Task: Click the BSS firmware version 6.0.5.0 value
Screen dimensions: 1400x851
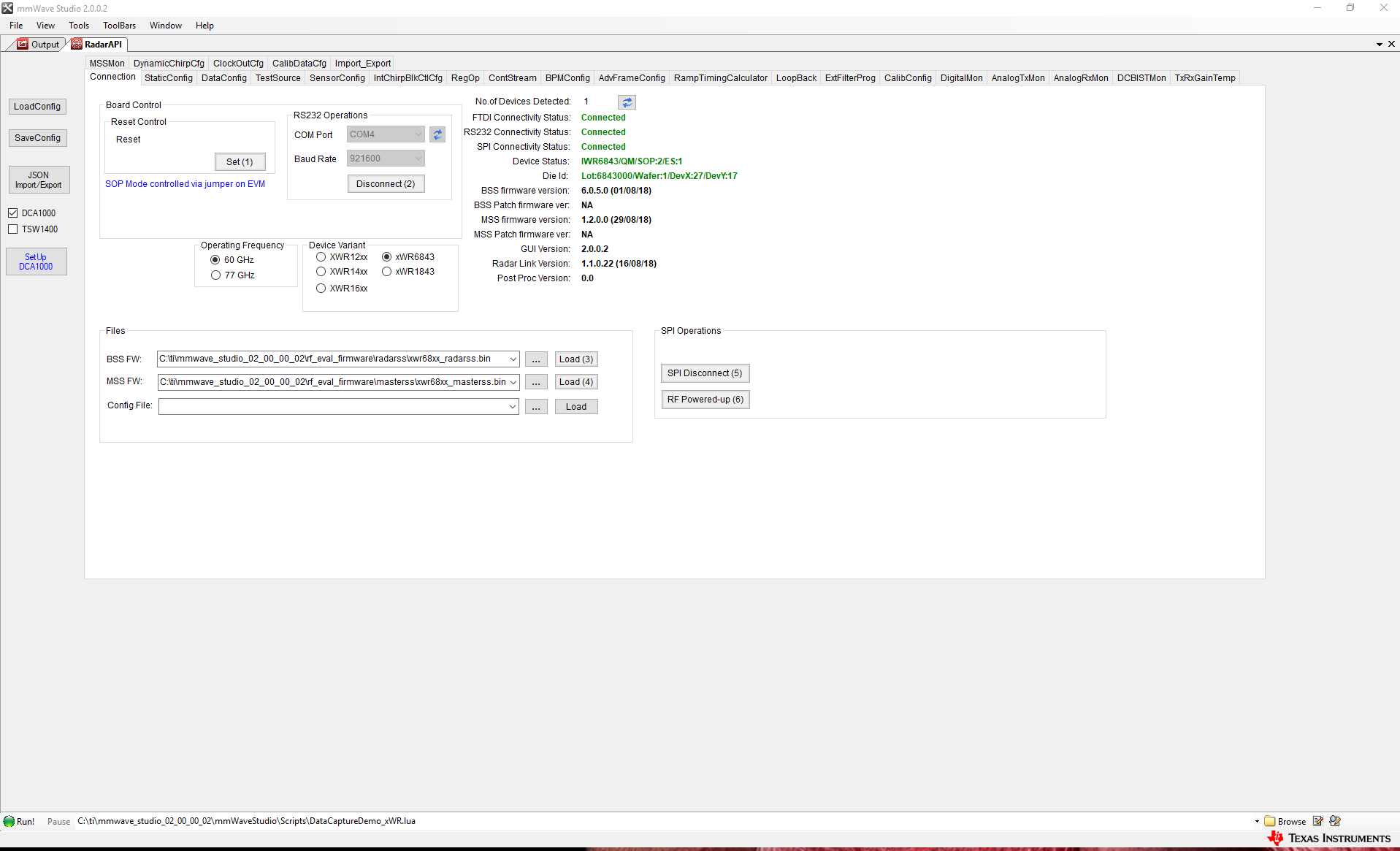Action: [x=616, y=191]
